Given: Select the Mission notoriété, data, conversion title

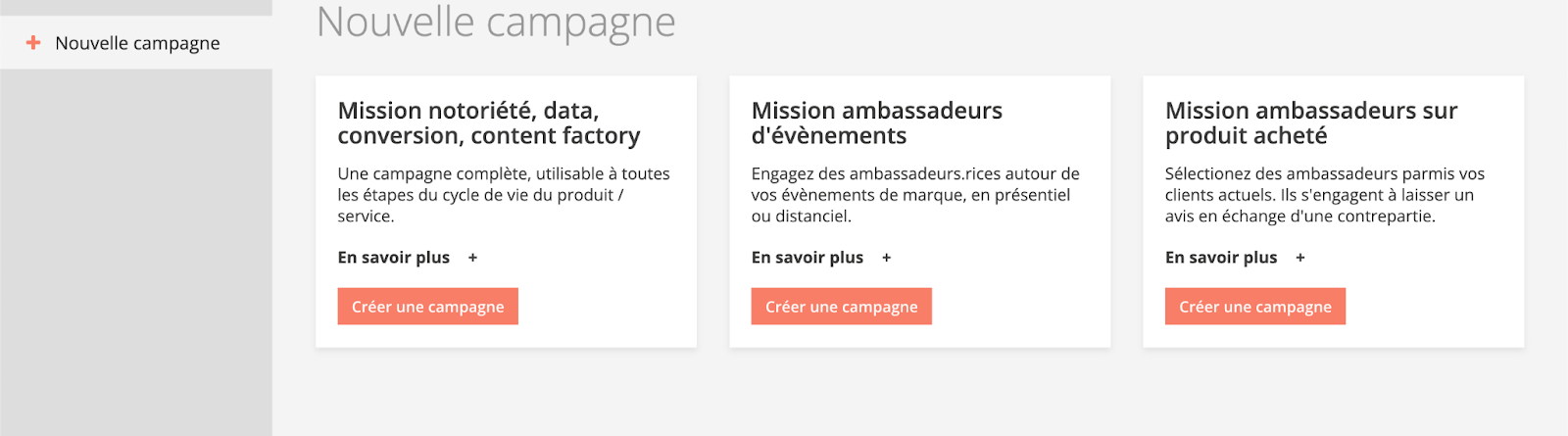Looking at the screenshot, I should (x=488, y=123).
